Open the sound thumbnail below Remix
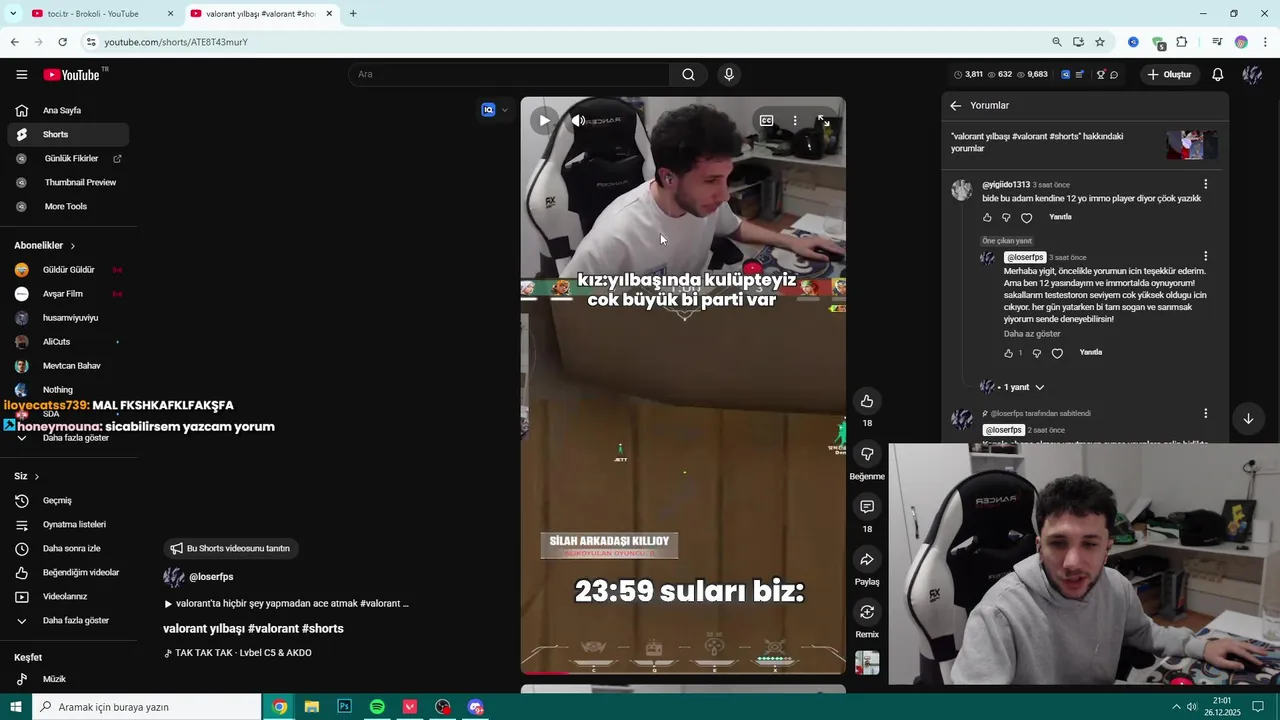1280x720 pixels. [x=867, y=662]
